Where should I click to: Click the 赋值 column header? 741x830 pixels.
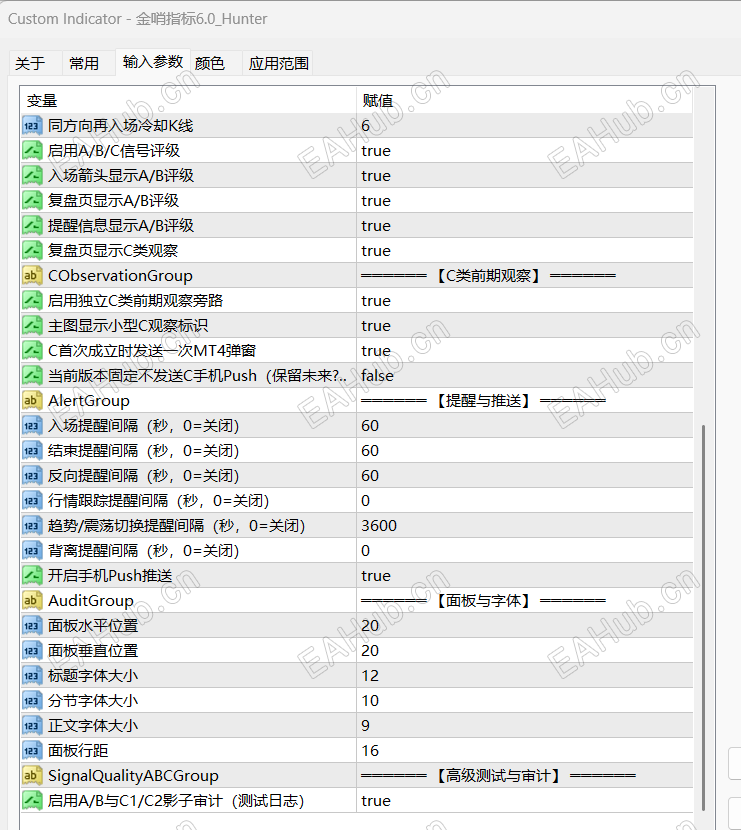tap(525, 101)
